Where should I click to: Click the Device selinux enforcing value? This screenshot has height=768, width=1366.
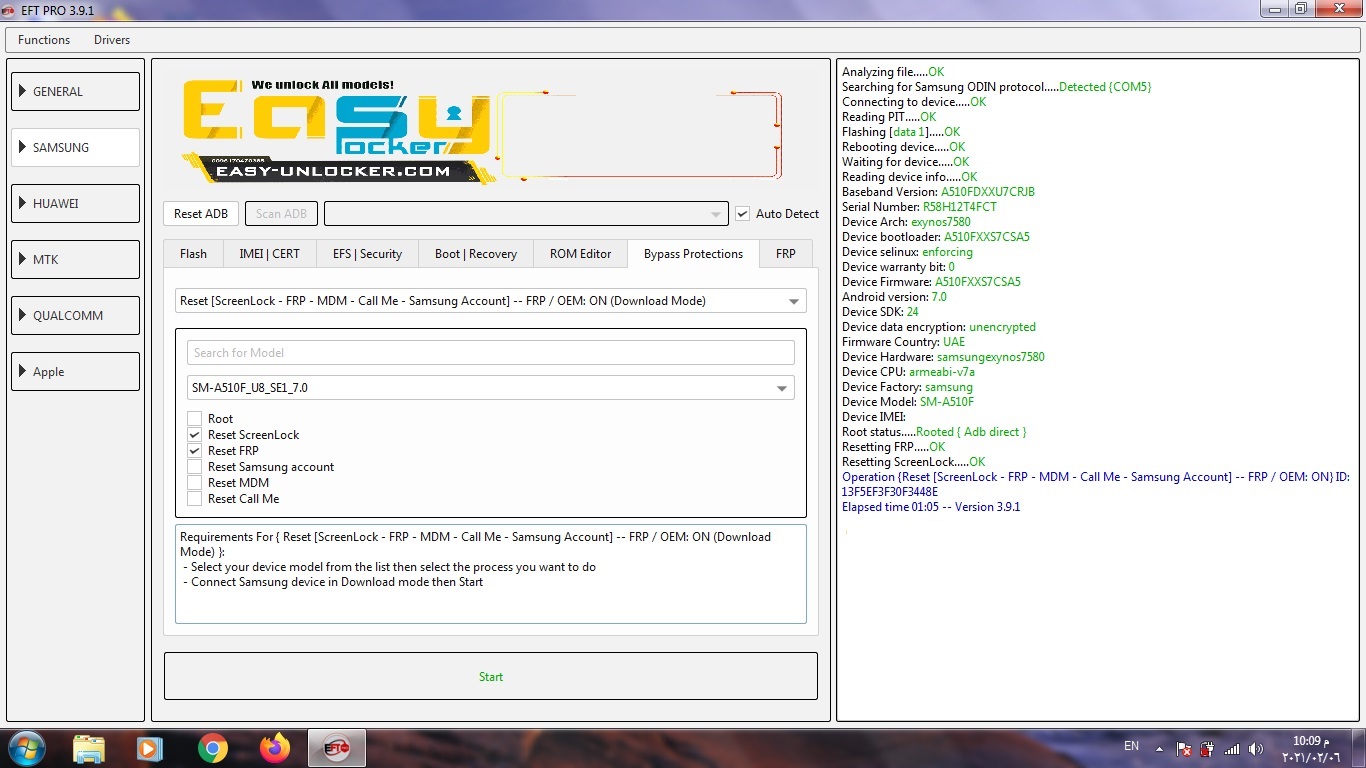click(947, 252)
